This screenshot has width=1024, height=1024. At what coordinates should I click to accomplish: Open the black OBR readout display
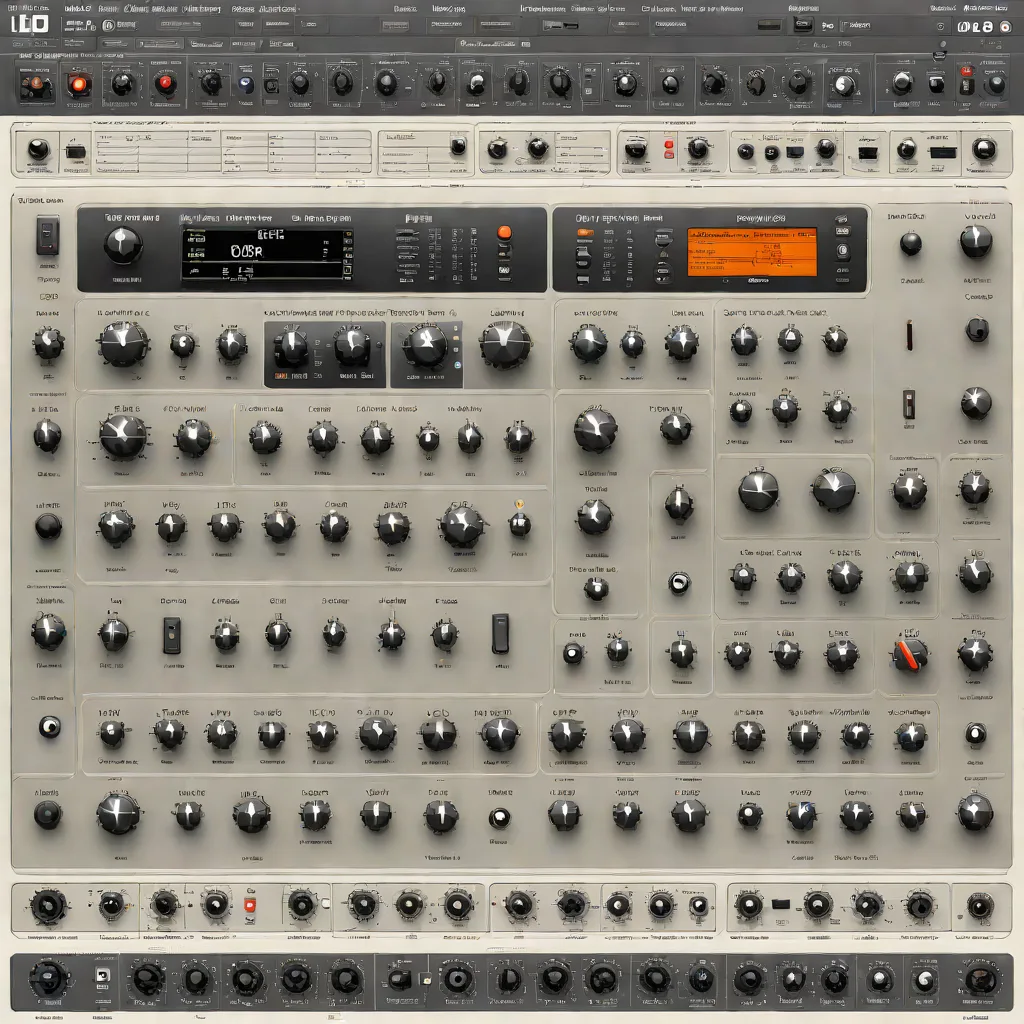pos(267,255)
